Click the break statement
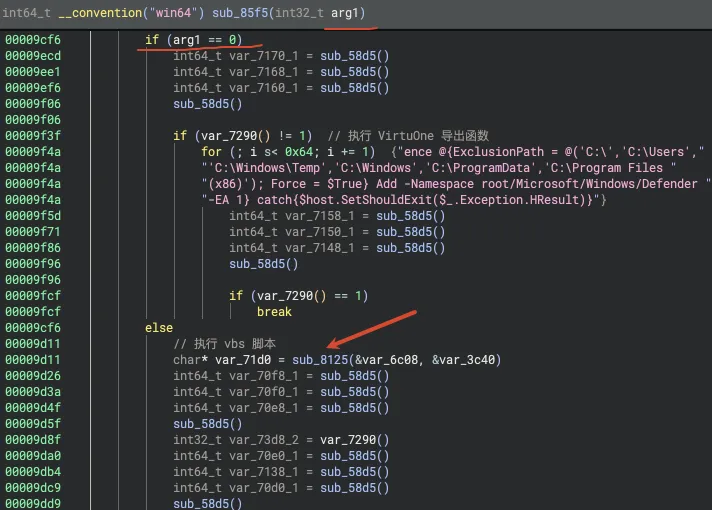 click(274, 312)
